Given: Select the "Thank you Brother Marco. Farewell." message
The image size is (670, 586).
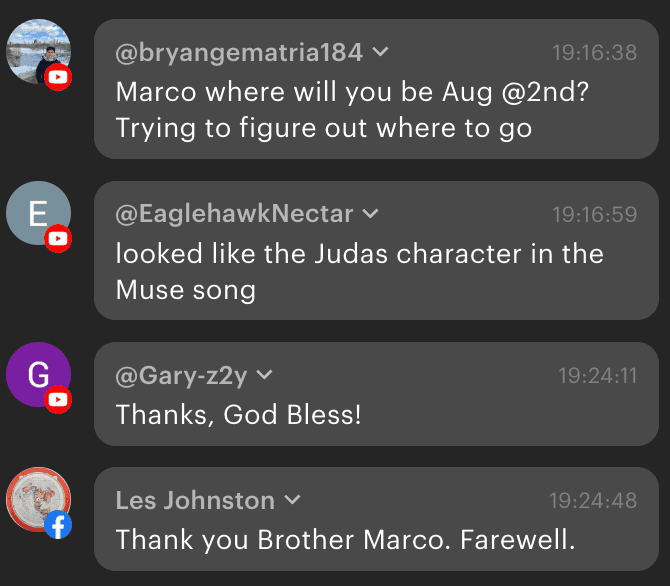Looking at the screenshot, I should (346, 540).
